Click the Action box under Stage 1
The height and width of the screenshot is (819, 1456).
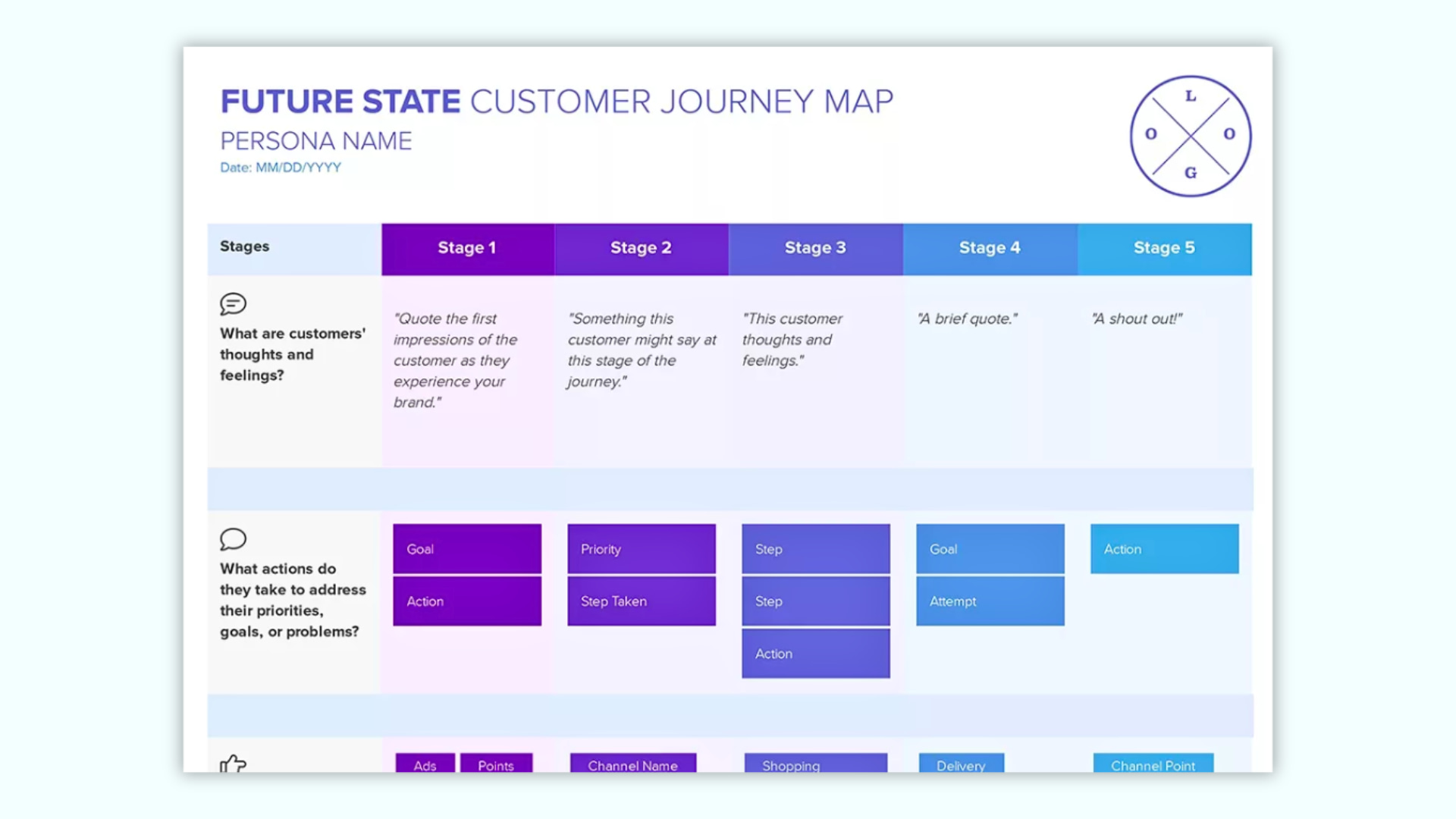pos(467,601)
